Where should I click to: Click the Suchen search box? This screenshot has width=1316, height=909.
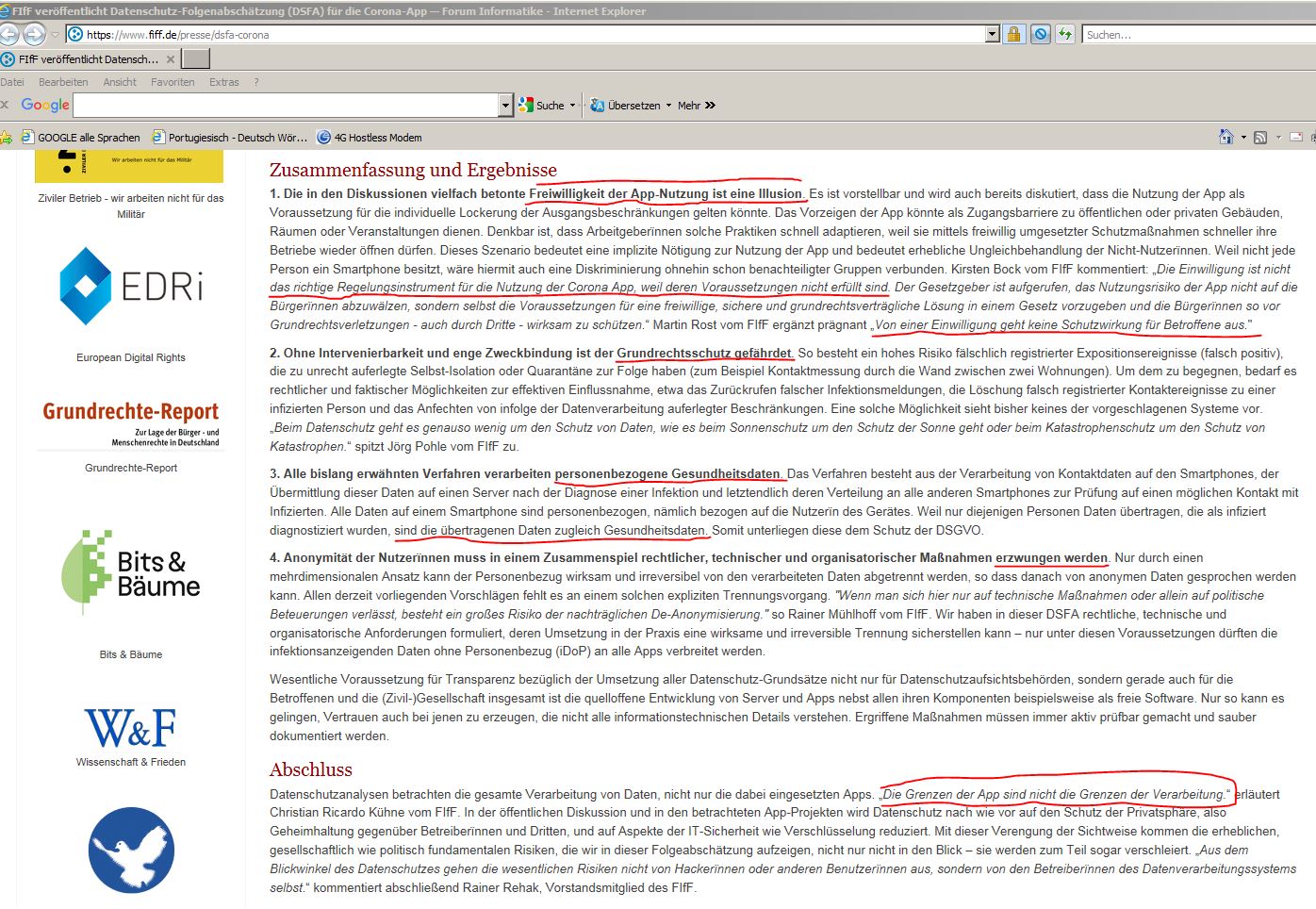(1199, 35)
